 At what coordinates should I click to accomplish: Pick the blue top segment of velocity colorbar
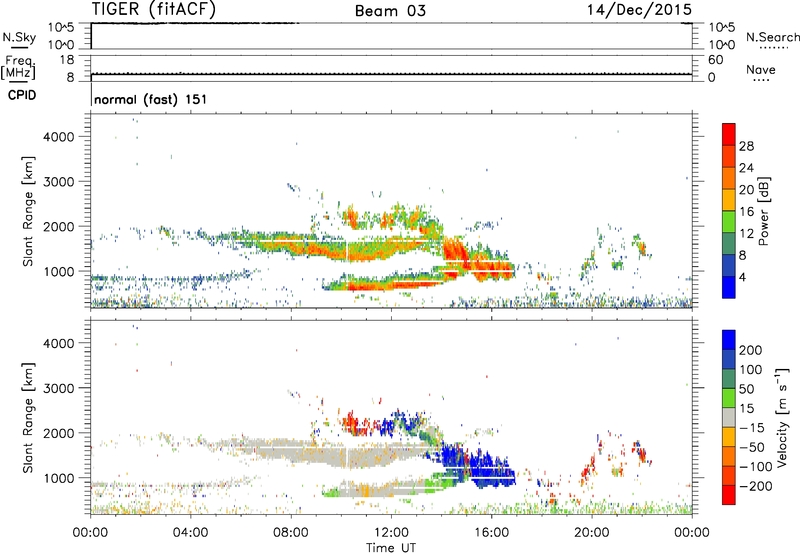(729, 340)
